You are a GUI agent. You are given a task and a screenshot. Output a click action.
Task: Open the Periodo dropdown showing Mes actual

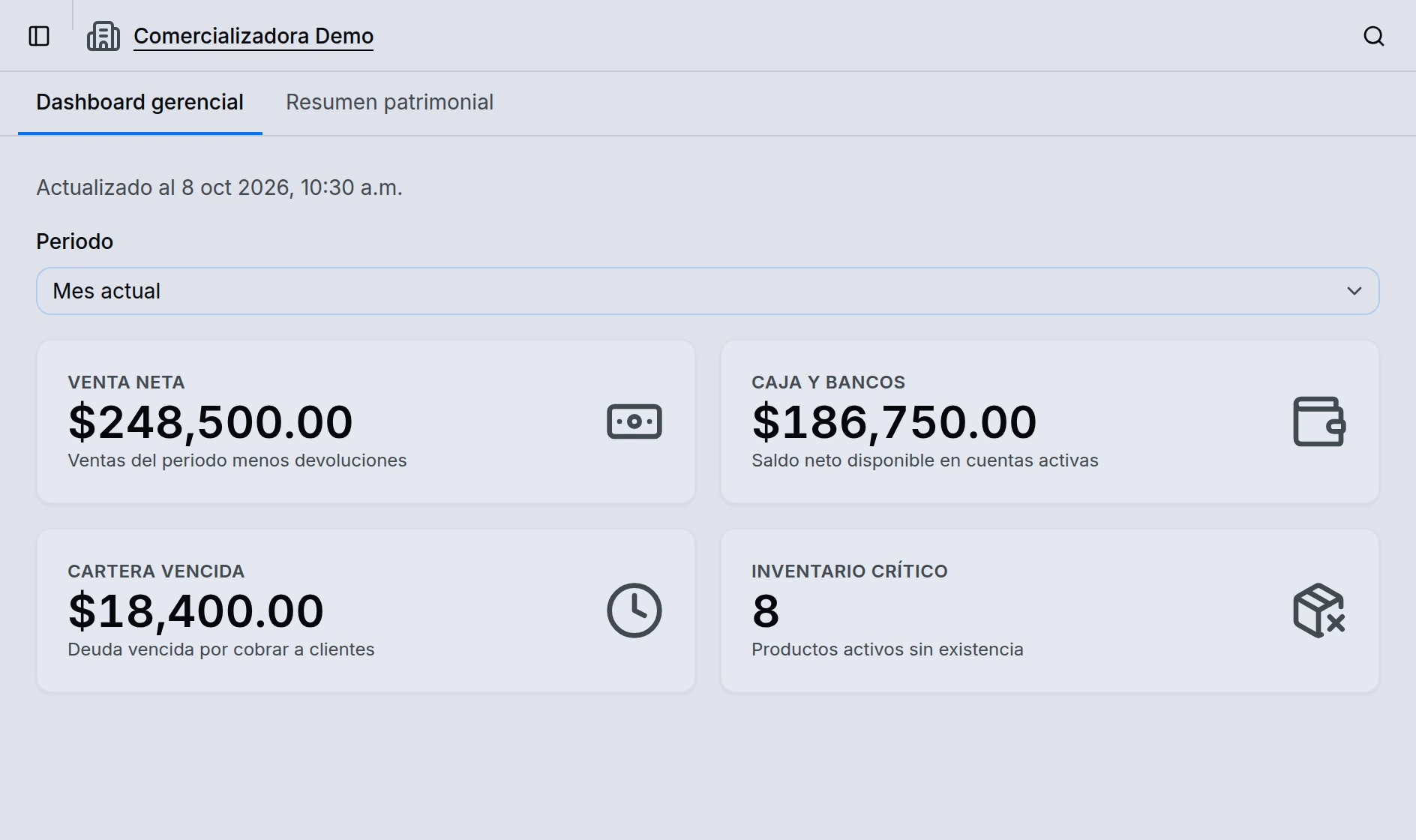tap(708, 291)
